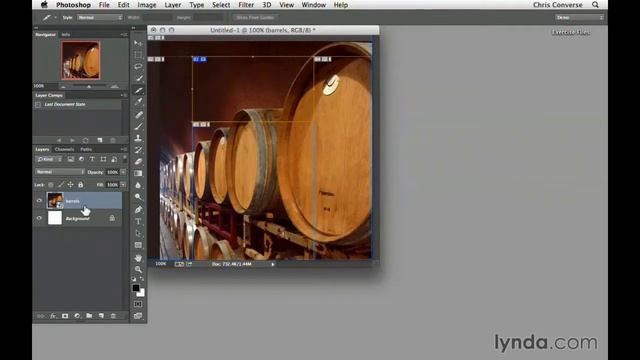Open Layers panel flyout menu
640x360 pixels.
(124, 149)
